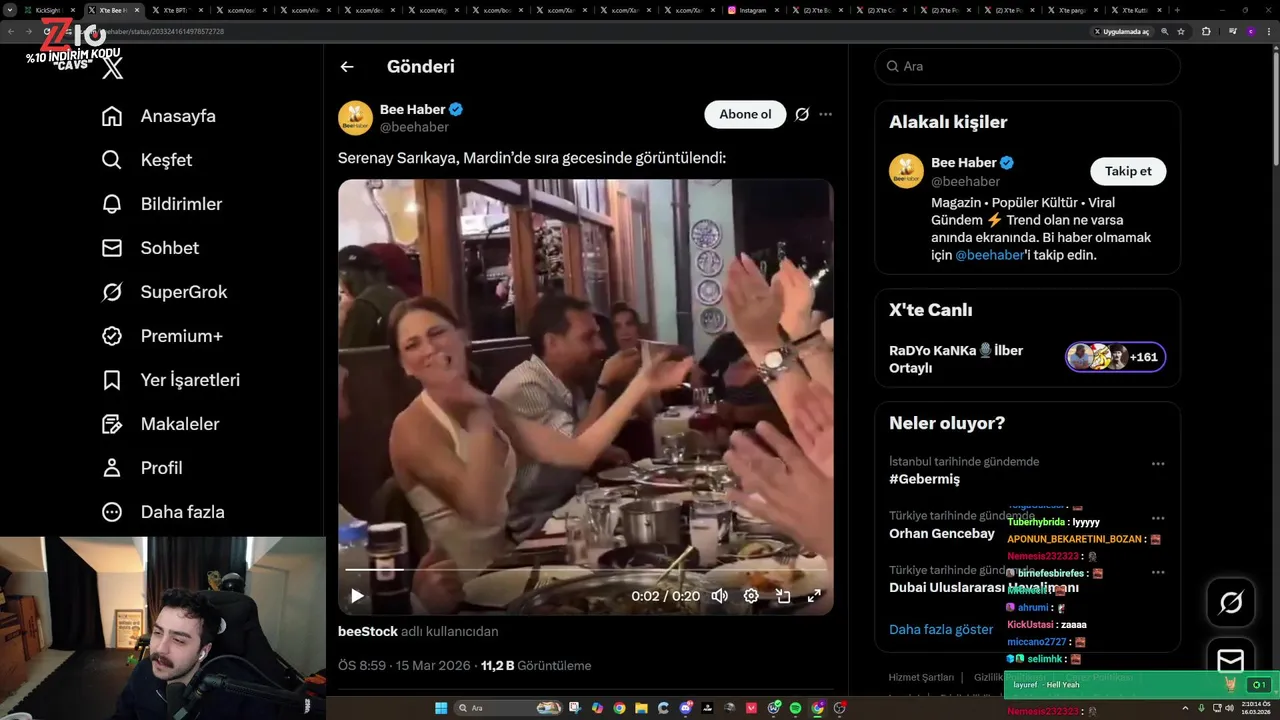Open floating messages envelope button
Viewport: 1280px width, 720px height.
(1231, 661)
